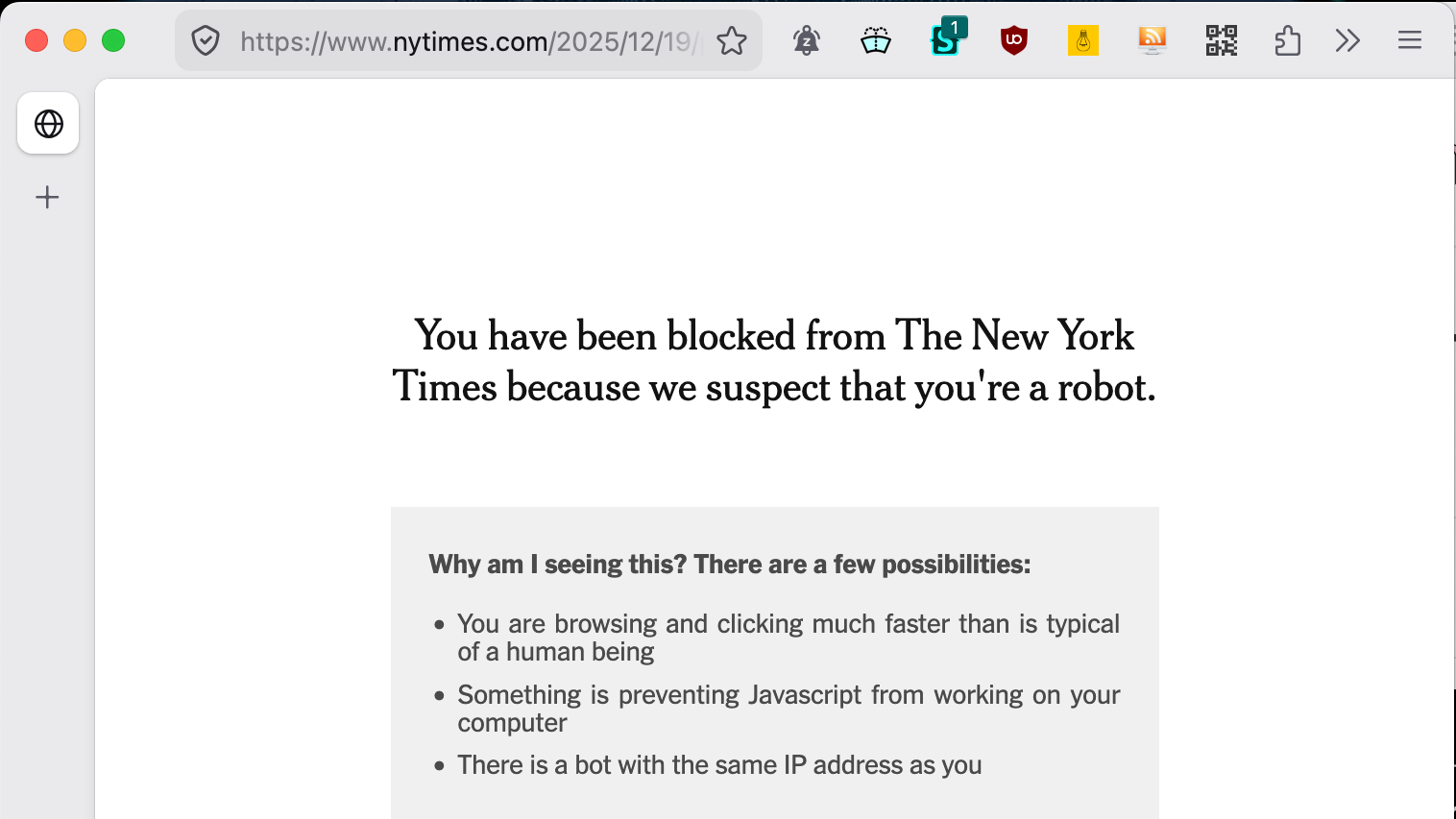
Task: Open the Extensions puzzle piece menu
Action: (x=1287, y=40)
